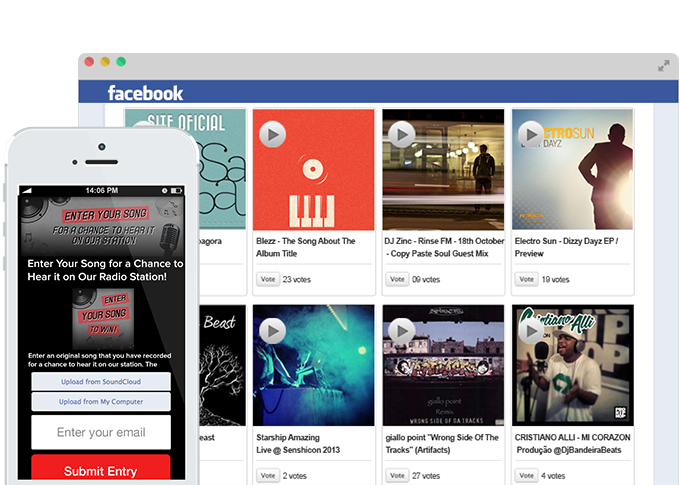Click the red close dot on browser window
Image resolution: width=679 pixels, height=485 pixels.
pos(89,61)
